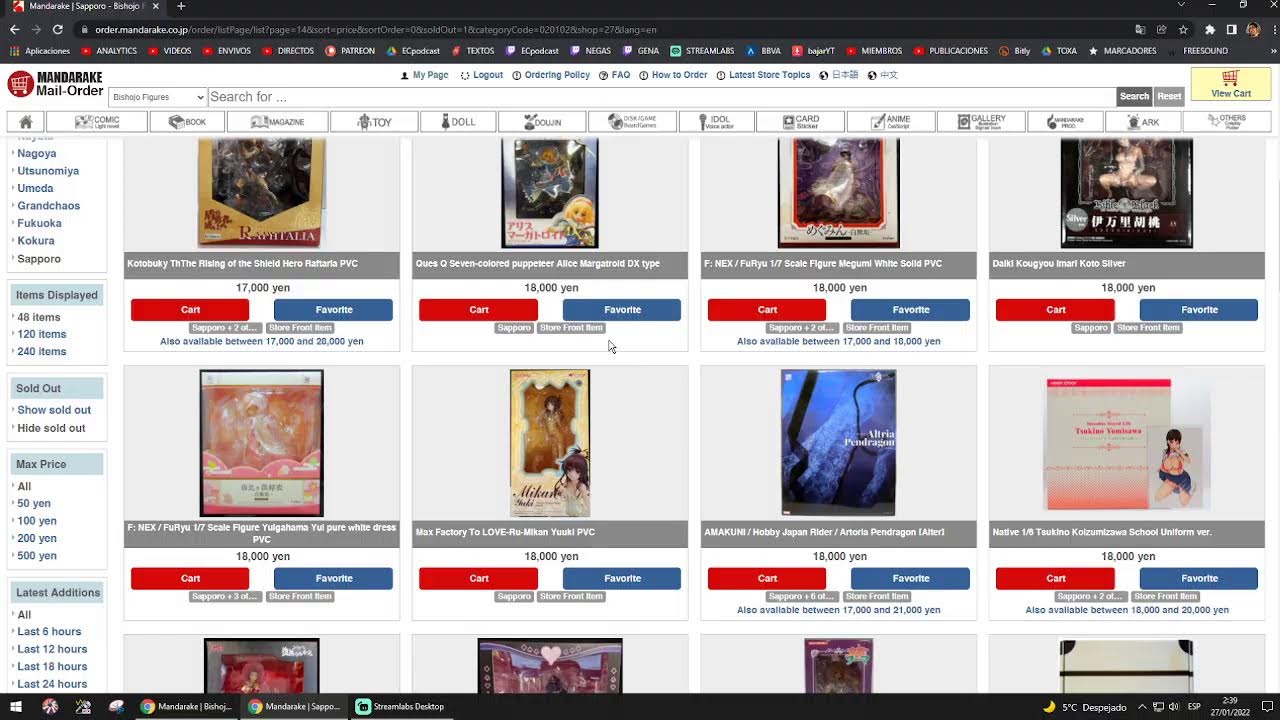Open the GALLERY category

[981, 122]
